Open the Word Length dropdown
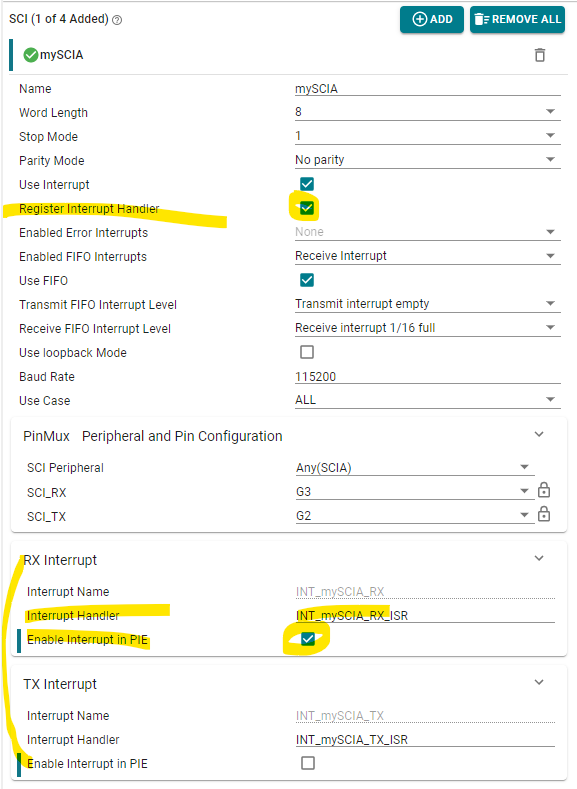The height and width of the screenshot is (789, 577). [x=428, y=112]
